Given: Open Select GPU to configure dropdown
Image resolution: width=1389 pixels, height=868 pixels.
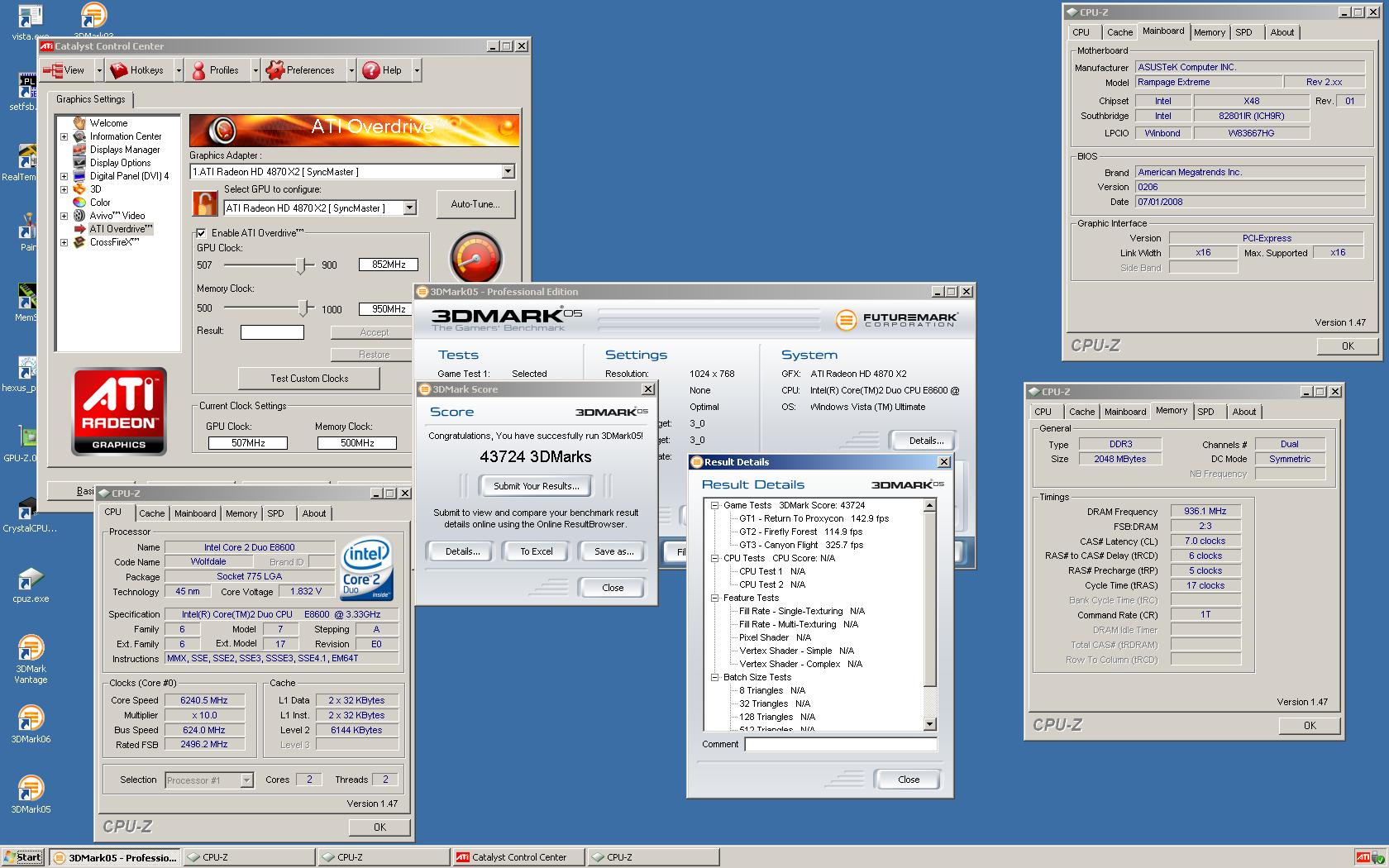Looking at the screenshot, I should (x=409, y=208).
